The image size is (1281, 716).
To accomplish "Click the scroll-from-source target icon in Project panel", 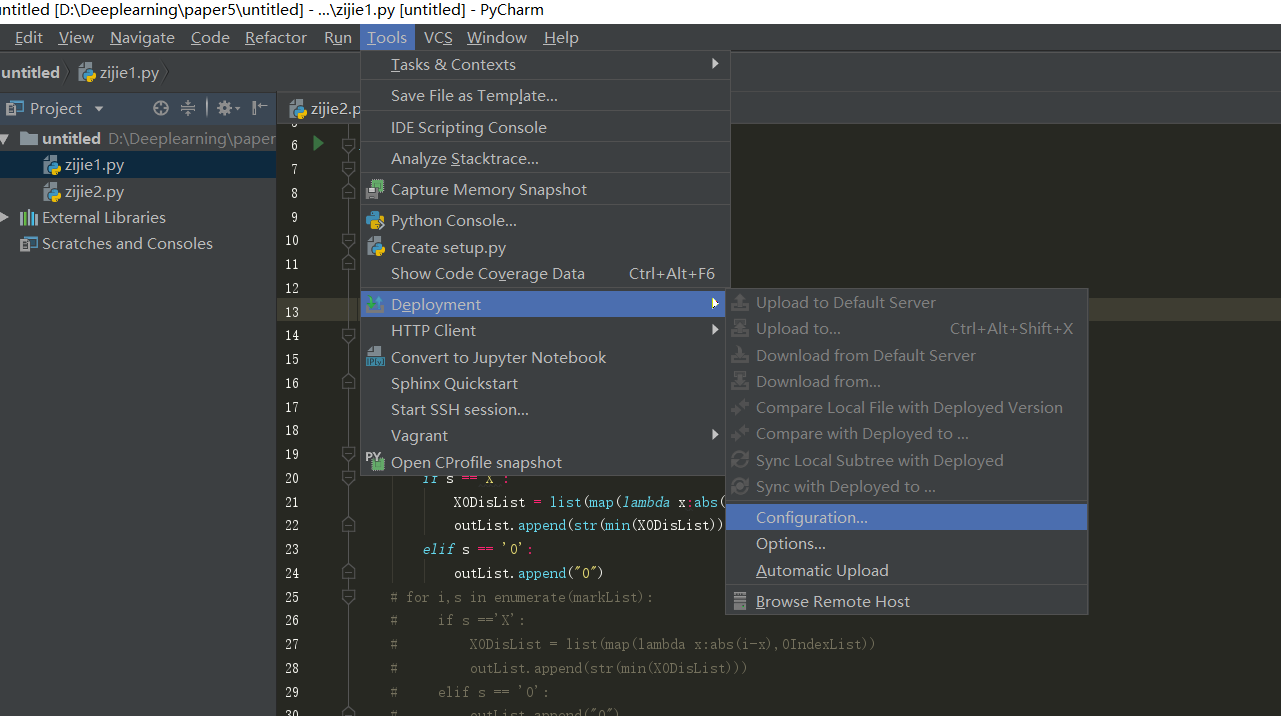I will click(161, 108).
